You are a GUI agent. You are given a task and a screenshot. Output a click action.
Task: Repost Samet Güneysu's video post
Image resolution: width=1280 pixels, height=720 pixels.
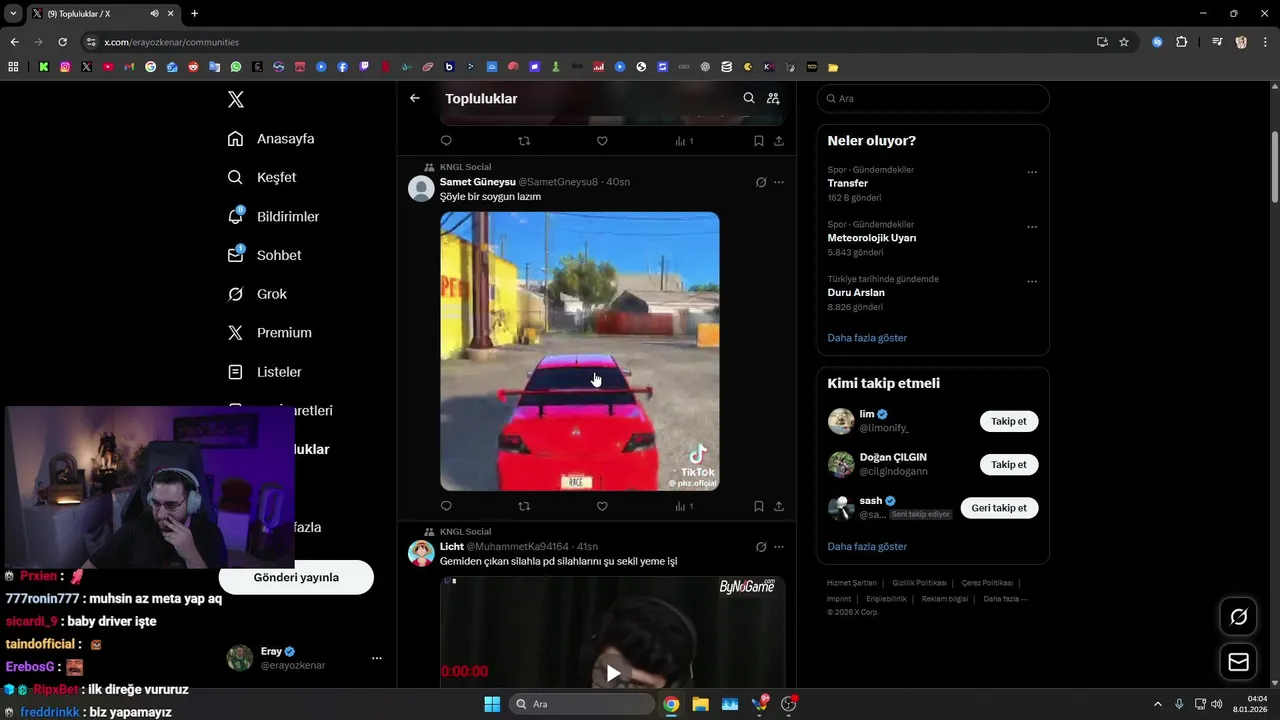(x=524, y=506)
